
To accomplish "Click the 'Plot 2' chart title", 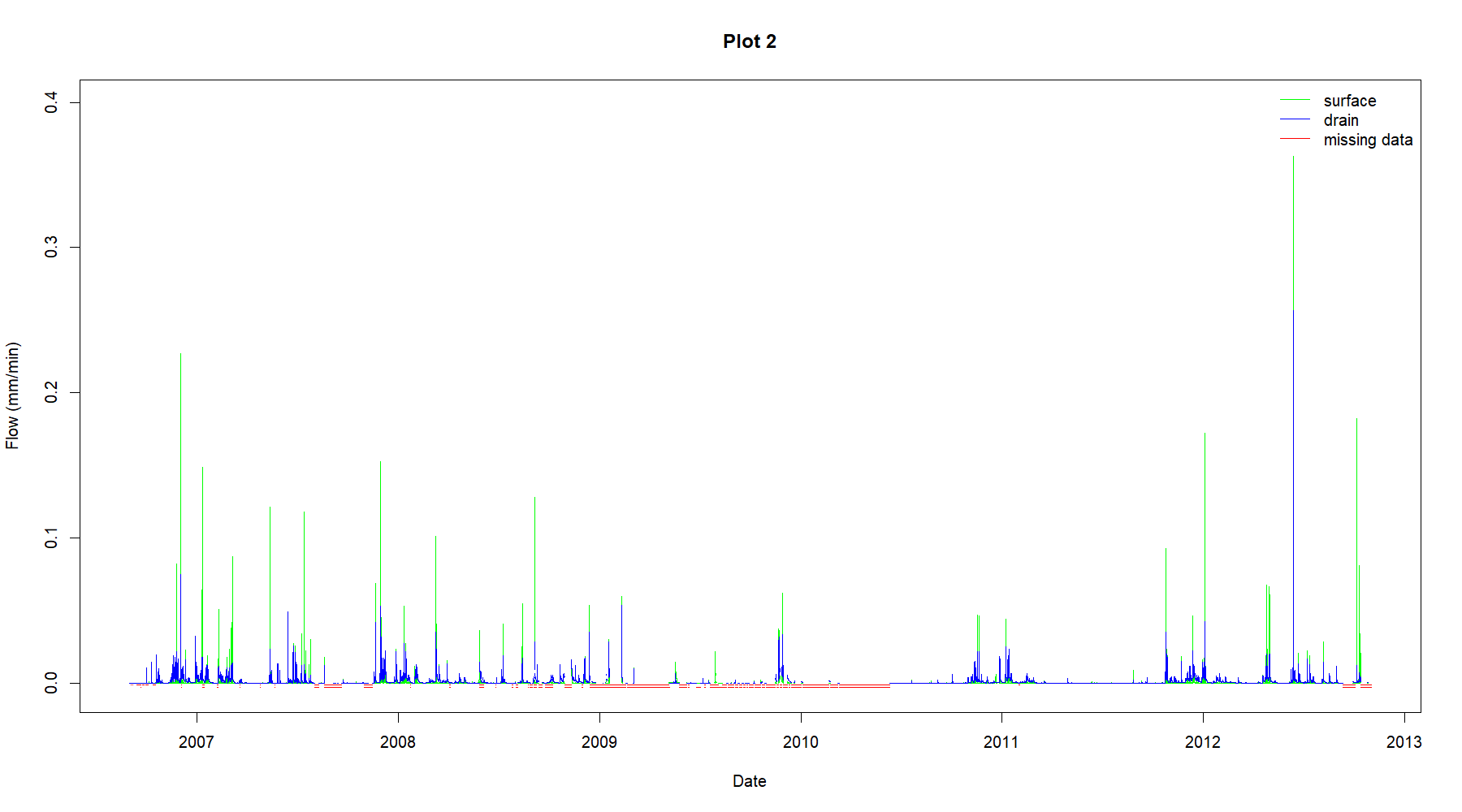I will tap(749, 41).
